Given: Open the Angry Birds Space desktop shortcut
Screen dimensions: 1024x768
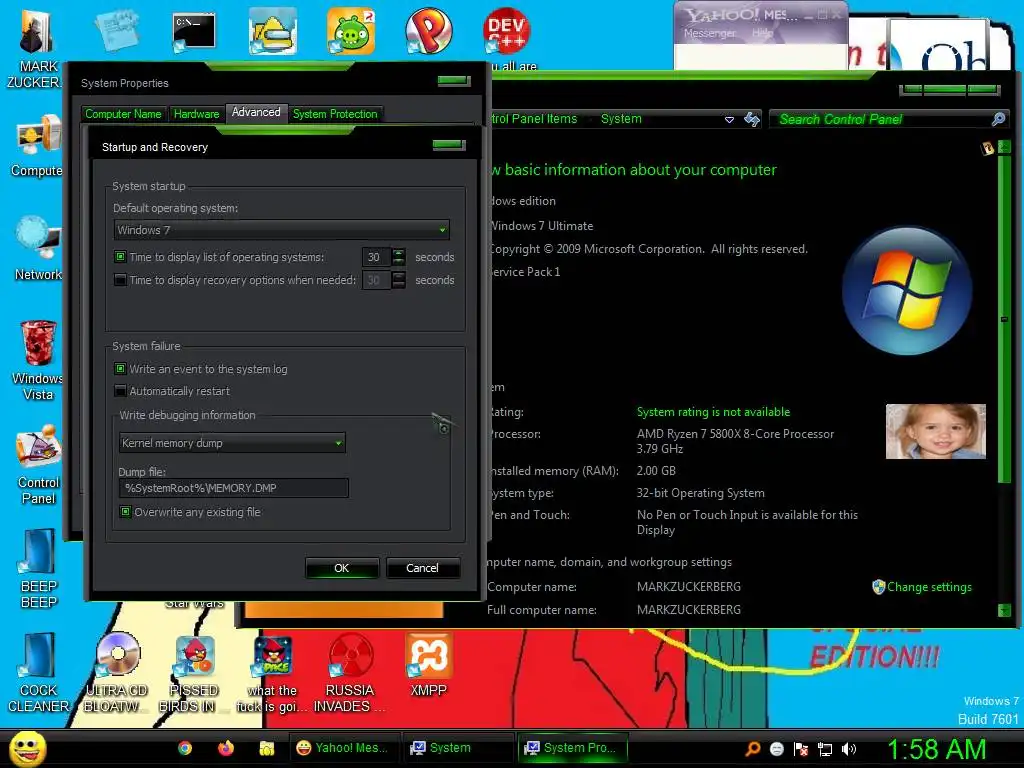Looking at the screenshot, I should click(272, 672).
